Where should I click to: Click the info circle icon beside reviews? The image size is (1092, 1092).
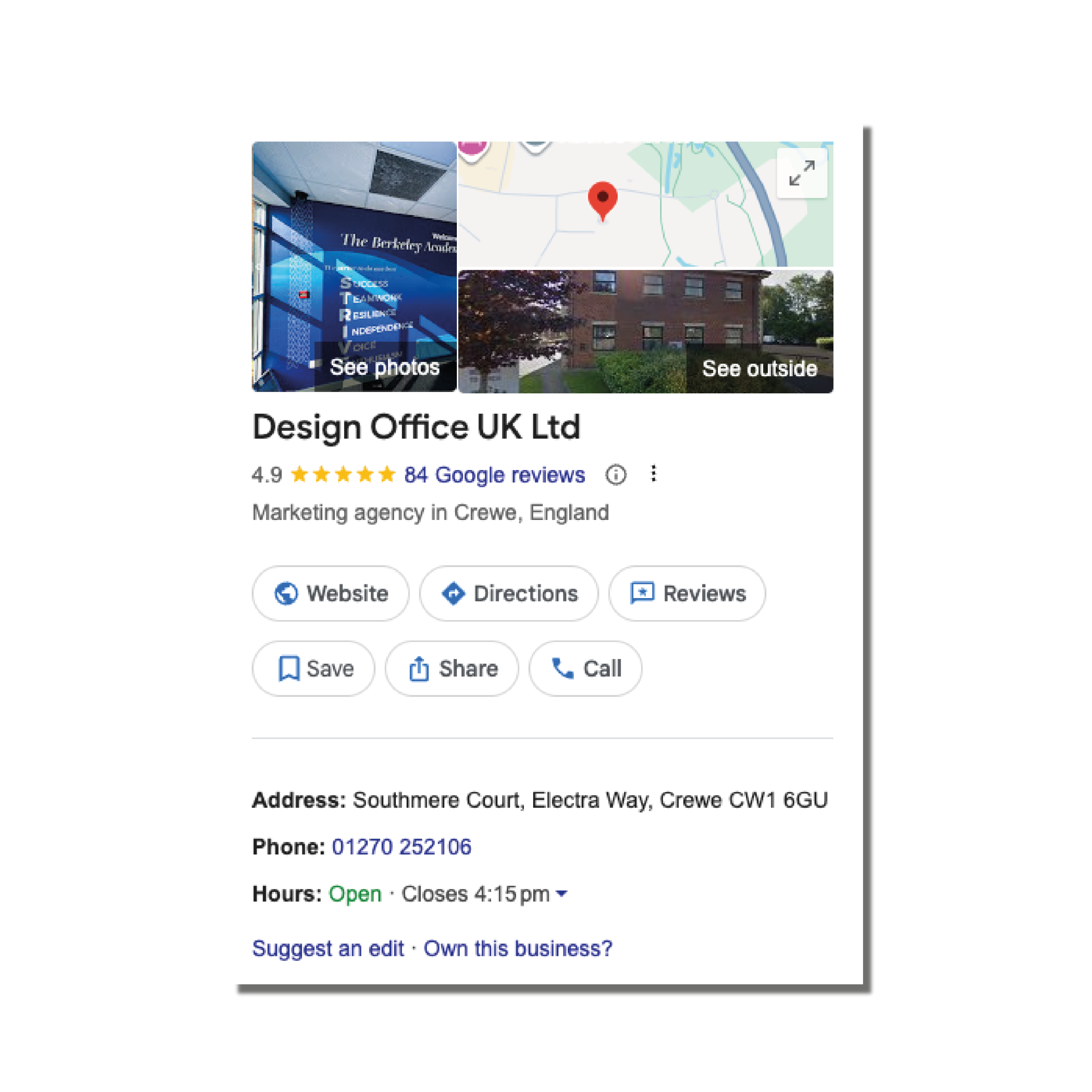[x=616, y=475]
